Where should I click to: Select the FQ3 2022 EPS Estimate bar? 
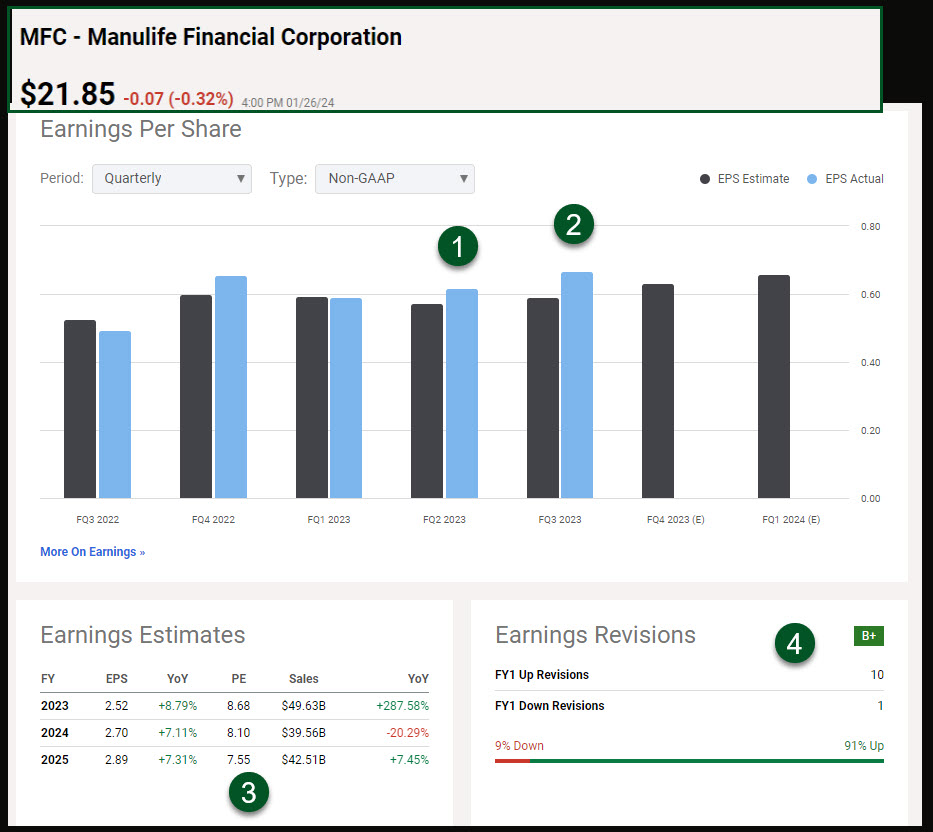(80, 409)
